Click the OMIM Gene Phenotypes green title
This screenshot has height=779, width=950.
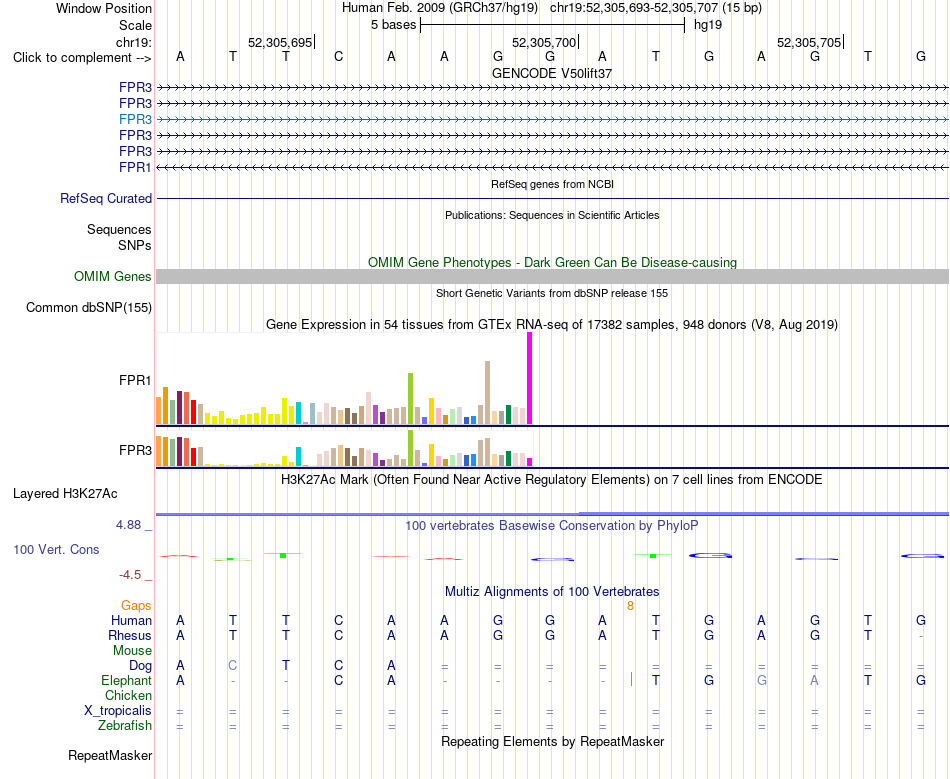tap(552, 262)
